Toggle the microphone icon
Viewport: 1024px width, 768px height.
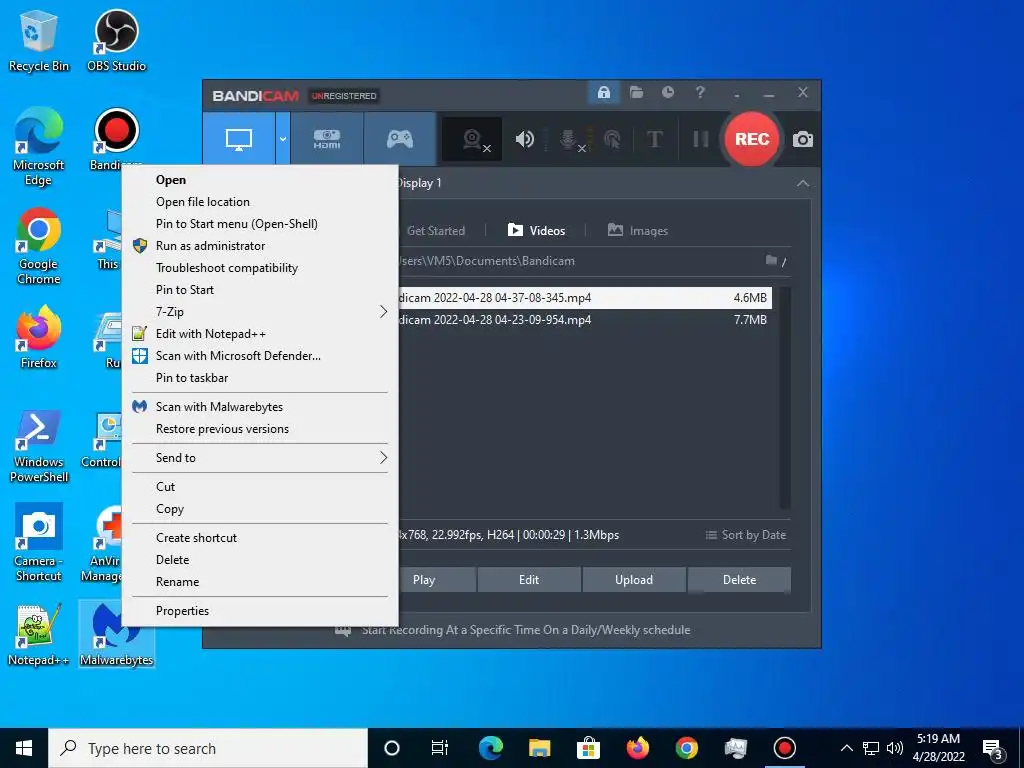(x=569, y=139)
